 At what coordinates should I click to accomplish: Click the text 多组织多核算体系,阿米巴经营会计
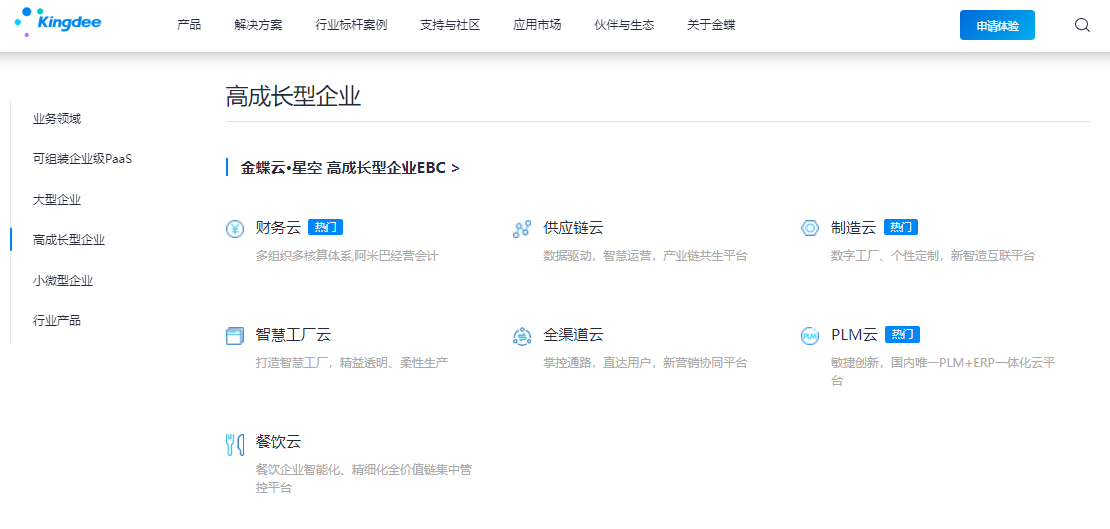[347, 256]
